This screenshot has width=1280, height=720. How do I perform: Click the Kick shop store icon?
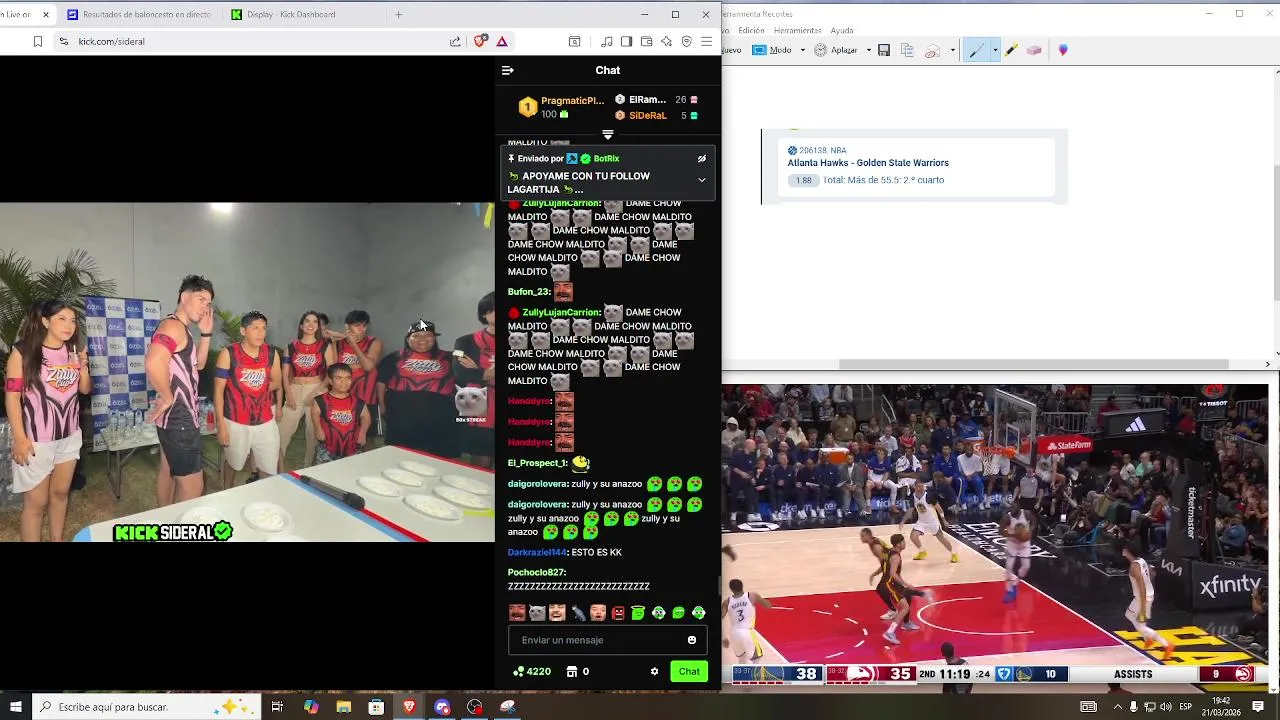pyautogui.click(x=572, y=671)
